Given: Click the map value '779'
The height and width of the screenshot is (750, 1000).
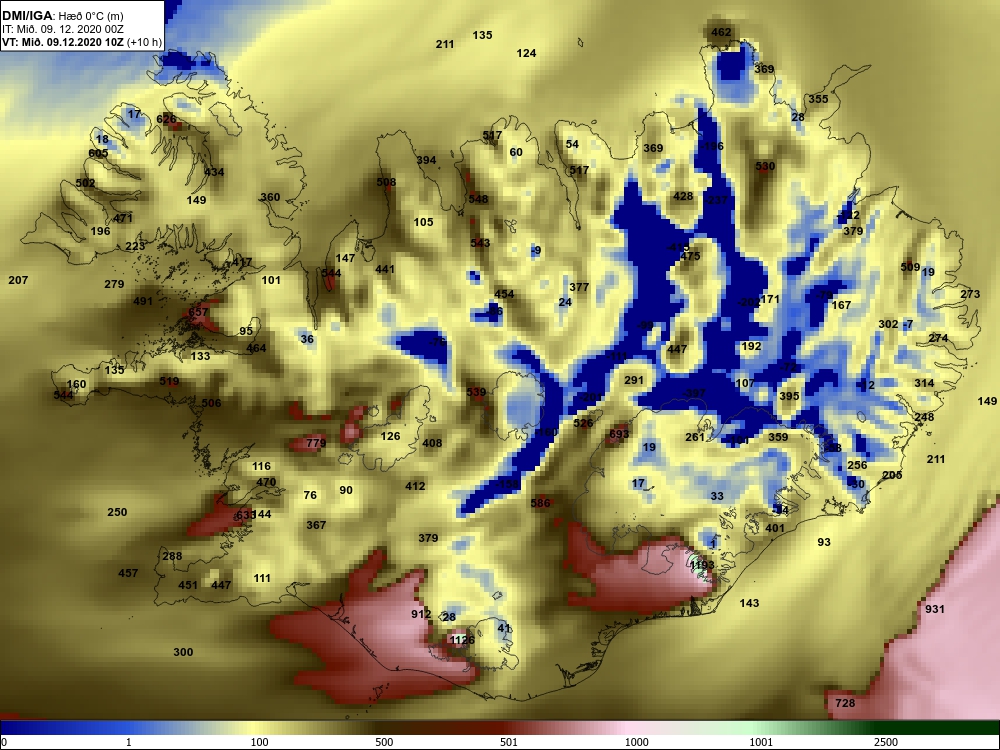Looking at the screenshot, I should pos(316,443).
